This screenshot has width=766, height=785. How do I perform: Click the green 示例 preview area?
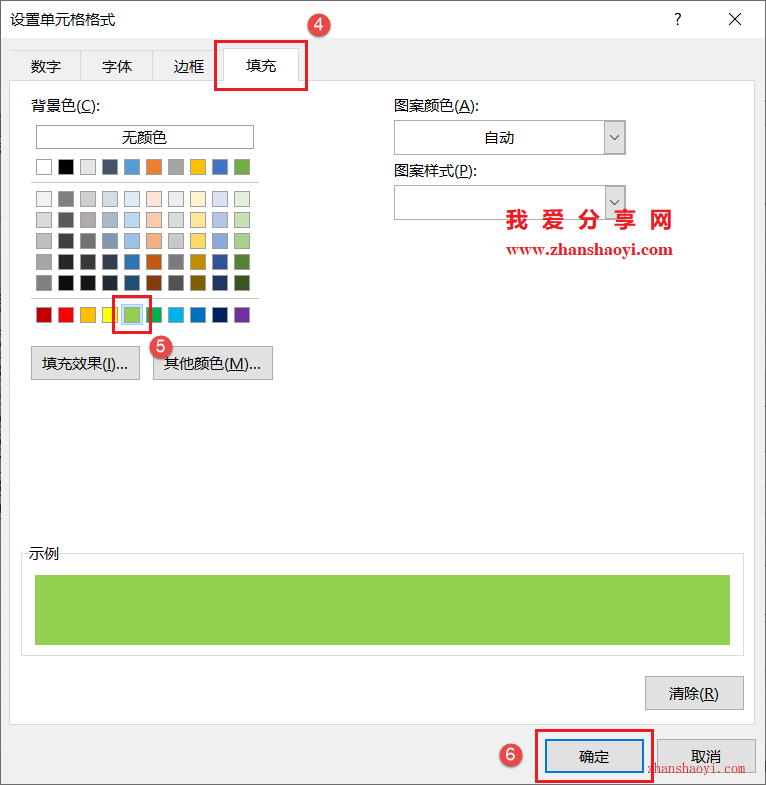tap(382, 610)
